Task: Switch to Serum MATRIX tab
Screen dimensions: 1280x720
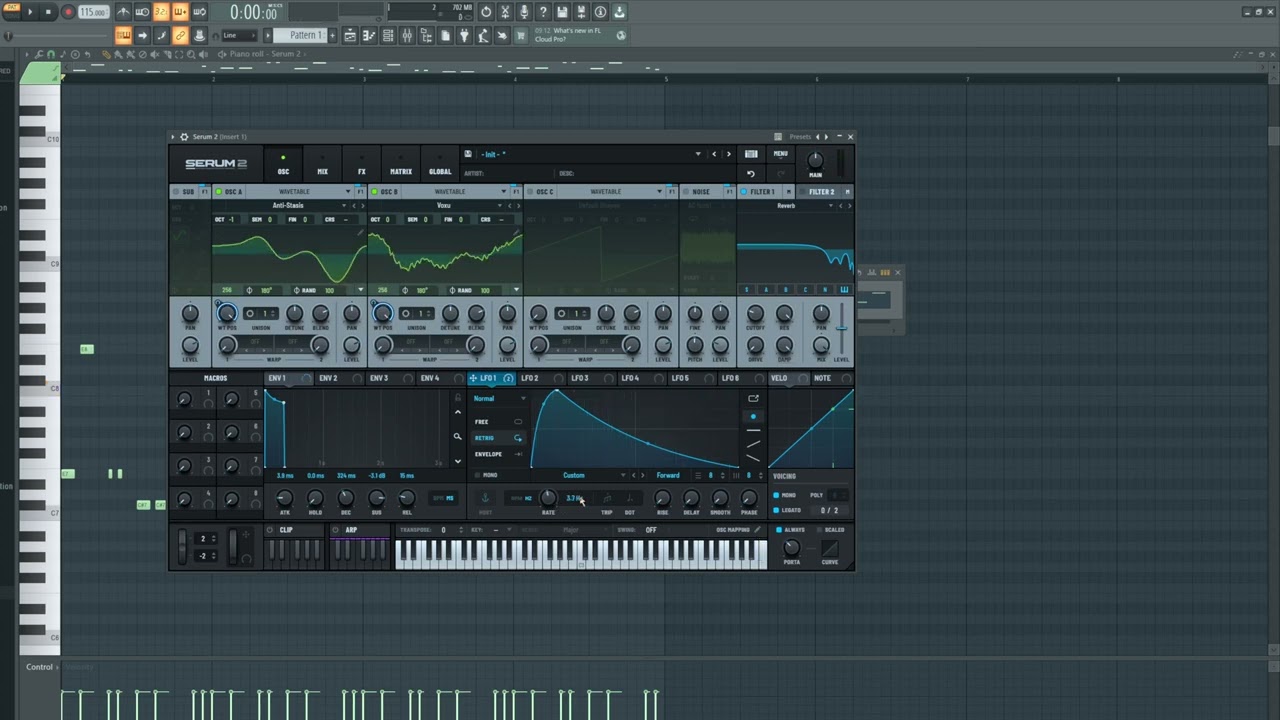Action: pos(400,164)
